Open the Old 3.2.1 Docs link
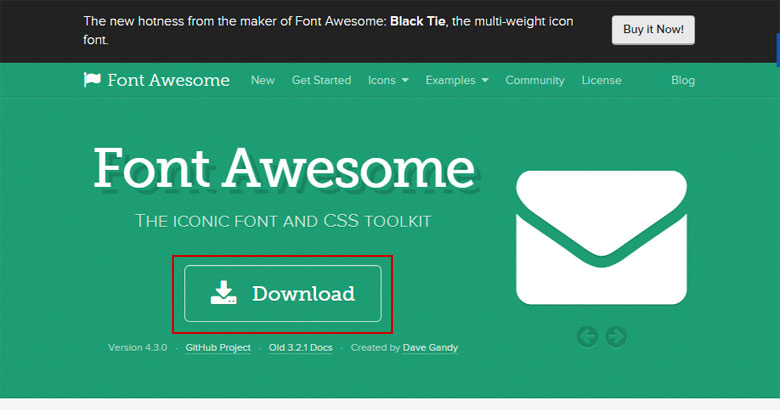This screenshot has width=780, height=410. click(300, 347)
